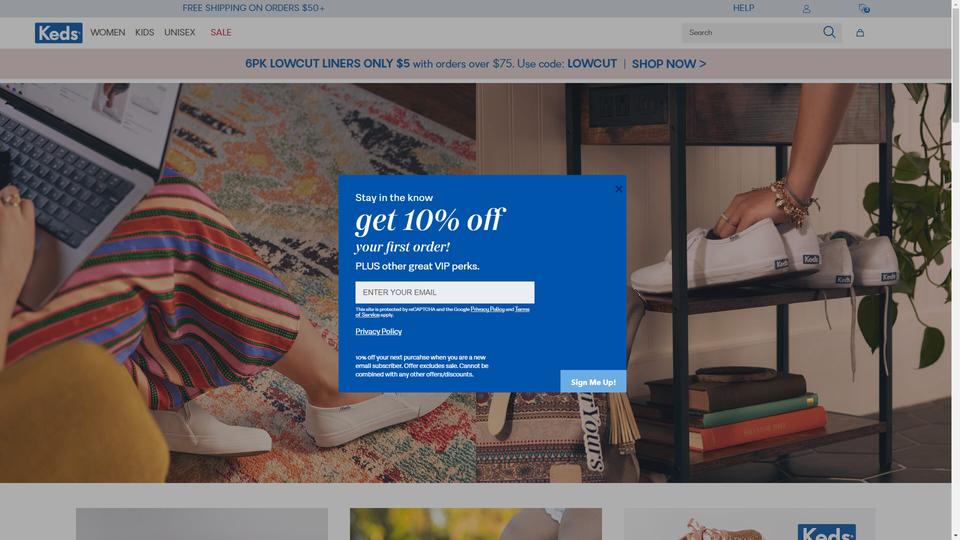Image resolution: width=960 pixels, height=540 pixels.
Task: Click the page scrollbar's up arrow
Action: (x=956, y=4)
